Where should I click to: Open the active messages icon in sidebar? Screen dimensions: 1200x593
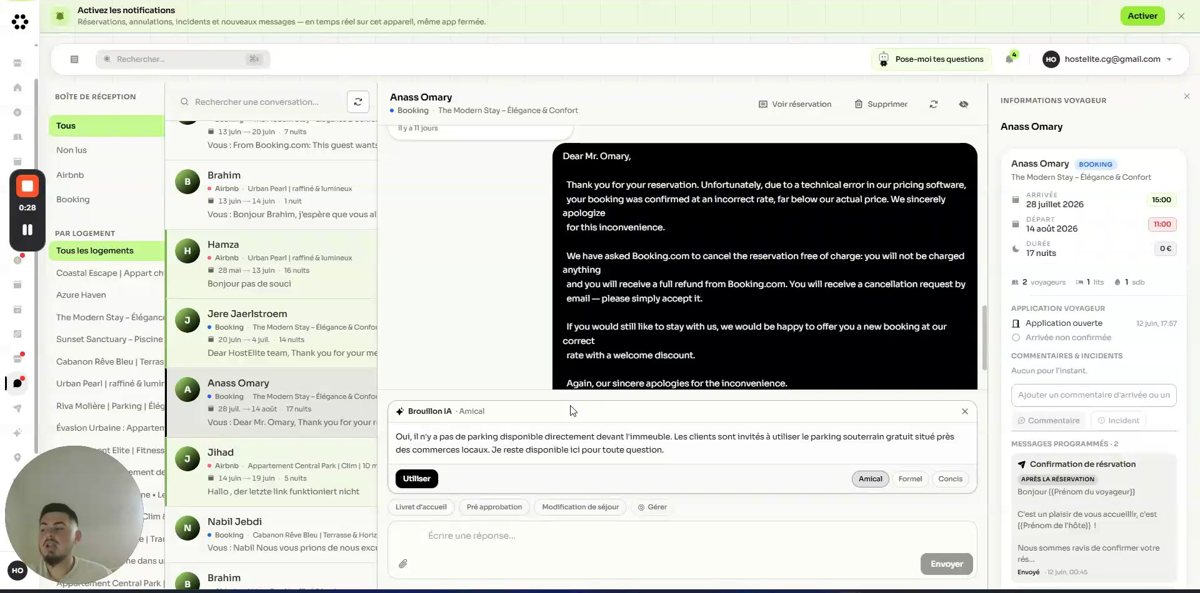click(17, 383)
